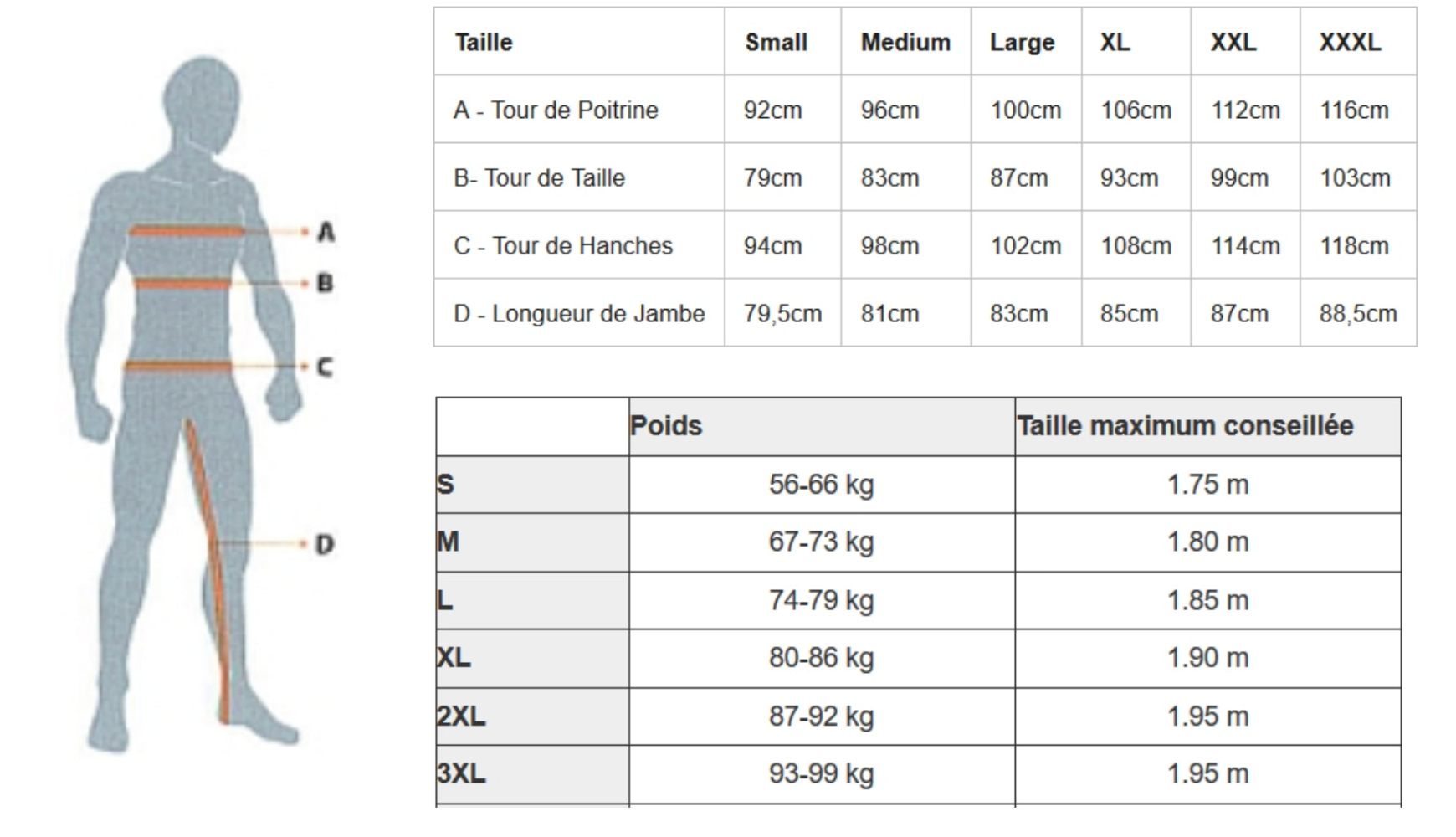This screenshot has height=837, width=1456.
Task: Select the "Medium" column header
Action: point(905,43)
